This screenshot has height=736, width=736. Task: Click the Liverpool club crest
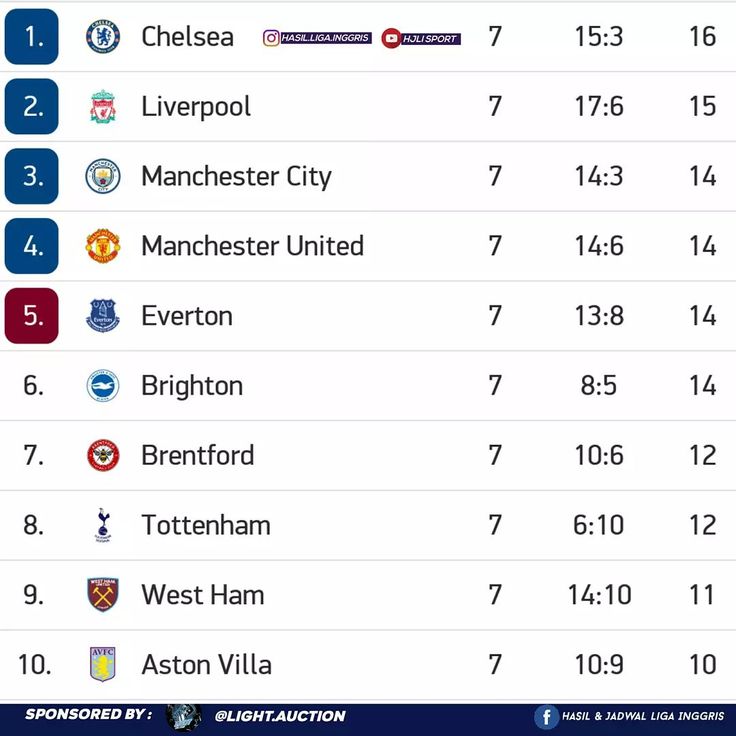[x=103, y=107]
